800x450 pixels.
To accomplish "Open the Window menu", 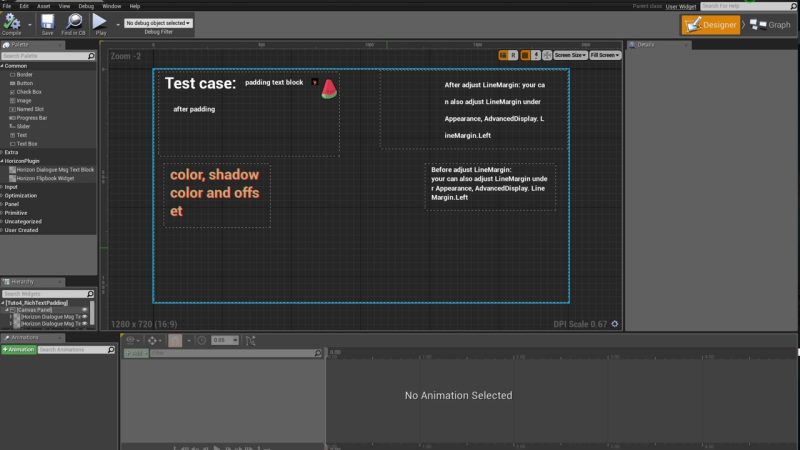I will 111,6.
